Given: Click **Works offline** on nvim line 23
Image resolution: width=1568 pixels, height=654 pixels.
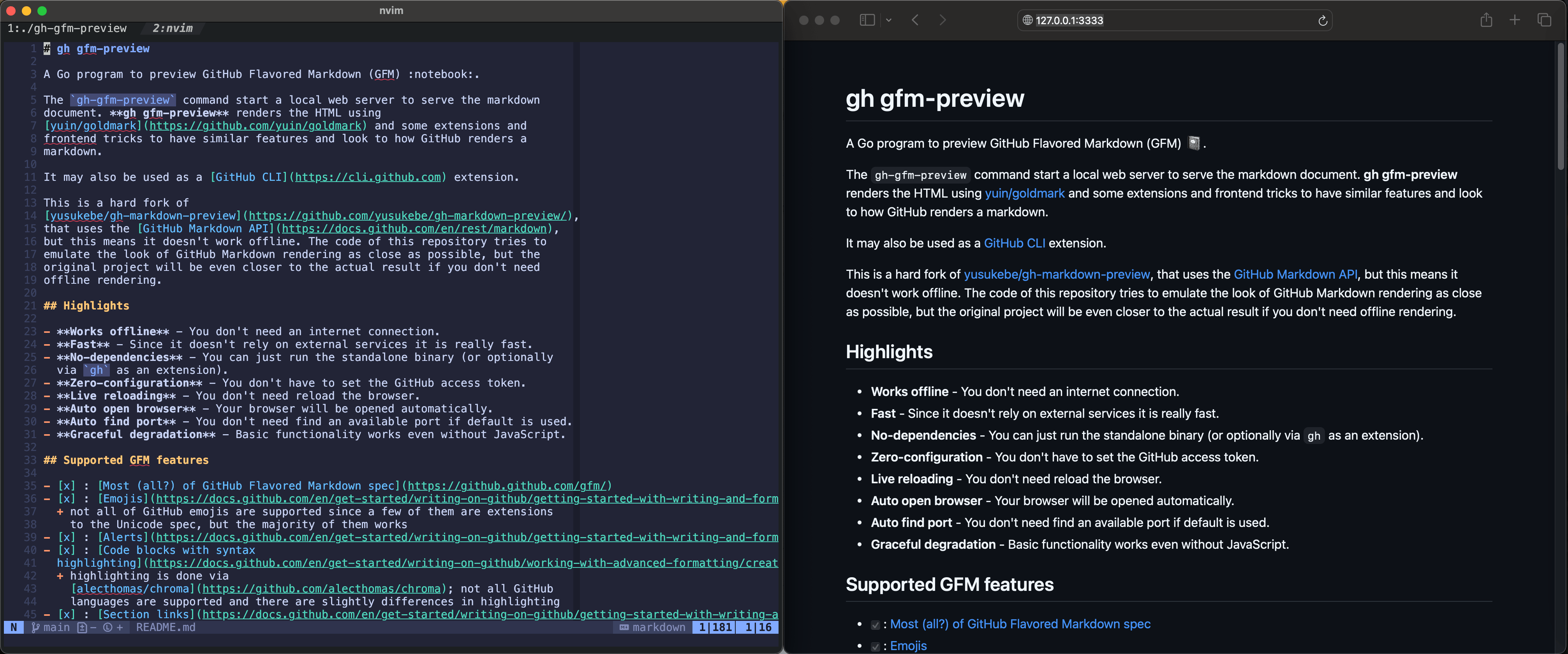Looking at the screenshot, I should point(113,331).
